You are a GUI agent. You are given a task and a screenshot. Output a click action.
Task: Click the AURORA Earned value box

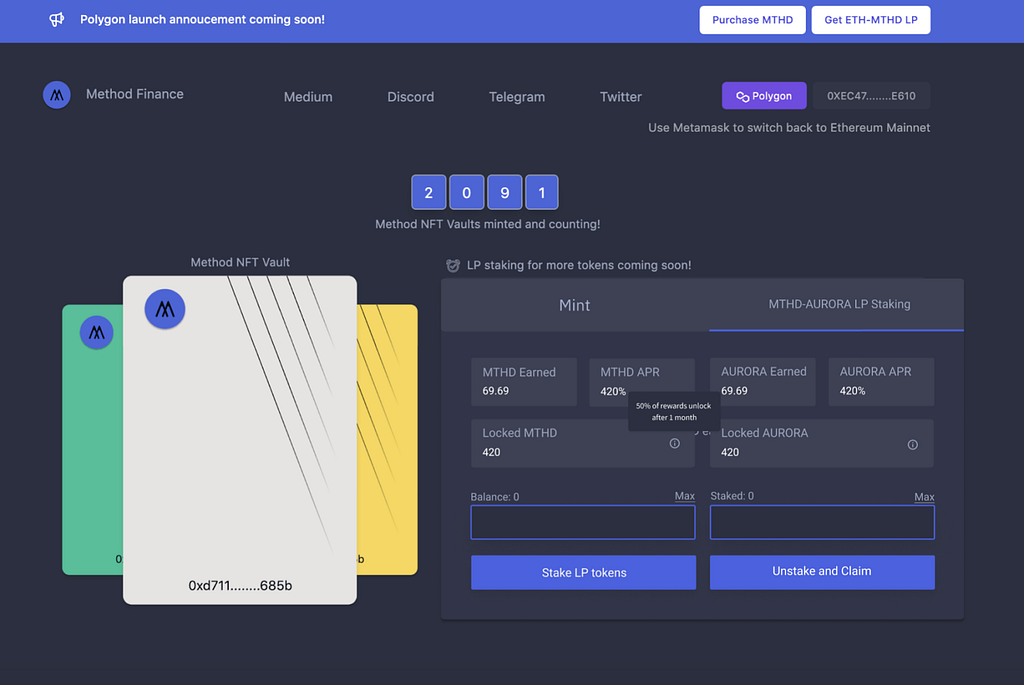(x=763, y=382)
